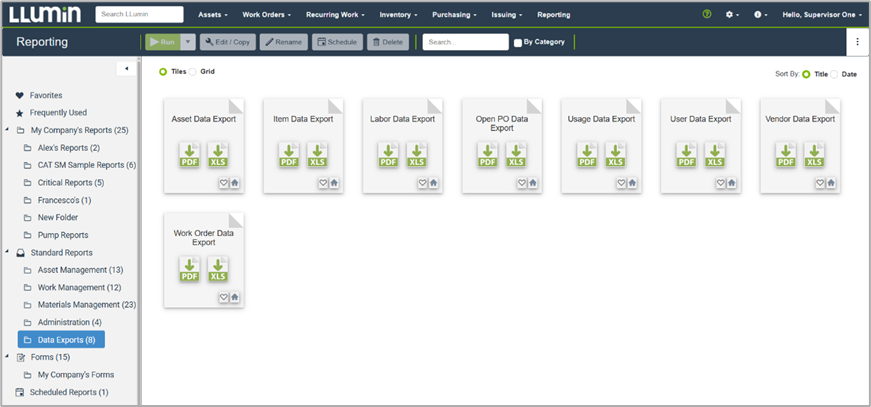871x407 pixels.
Task: Select the Asset Management reports folder
Action: point(80,270)
